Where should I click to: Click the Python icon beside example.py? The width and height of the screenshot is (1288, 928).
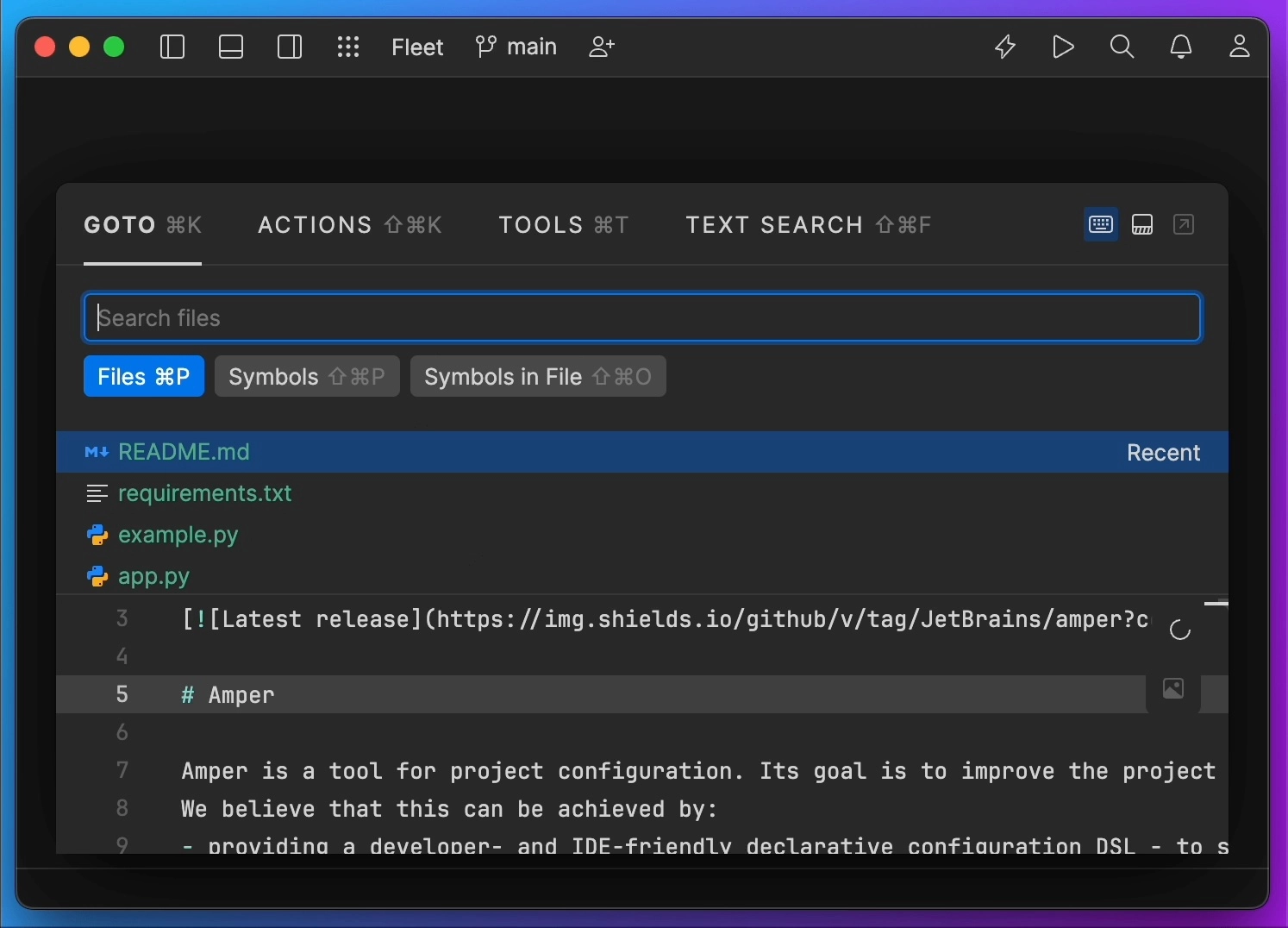point(97,535)
